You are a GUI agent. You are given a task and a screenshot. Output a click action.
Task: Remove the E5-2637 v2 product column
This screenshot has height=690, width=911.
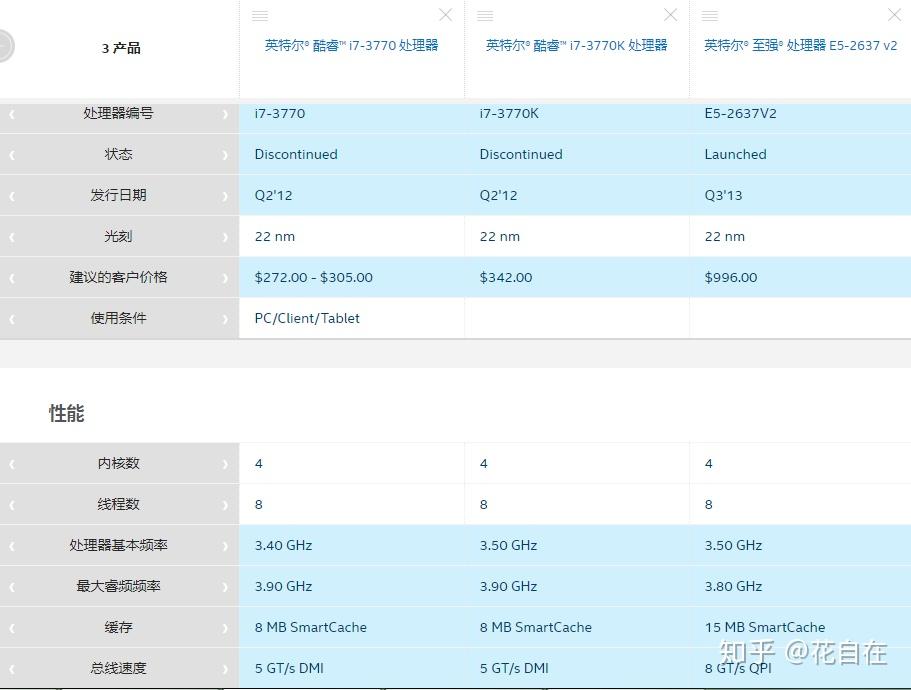point(895,15)
